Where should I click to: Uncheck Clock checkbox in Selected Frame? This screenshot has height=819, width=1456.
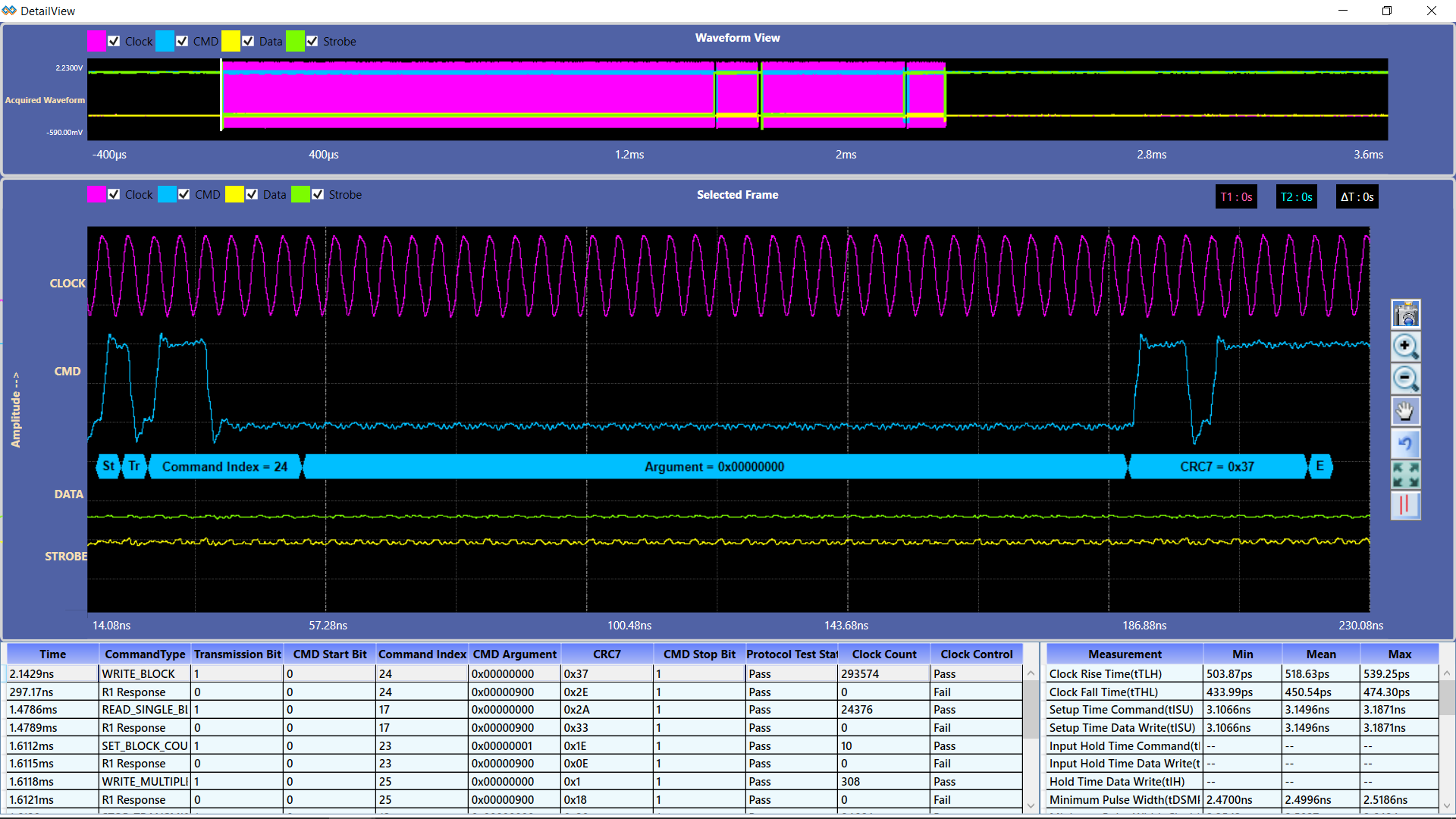[114, 194]
